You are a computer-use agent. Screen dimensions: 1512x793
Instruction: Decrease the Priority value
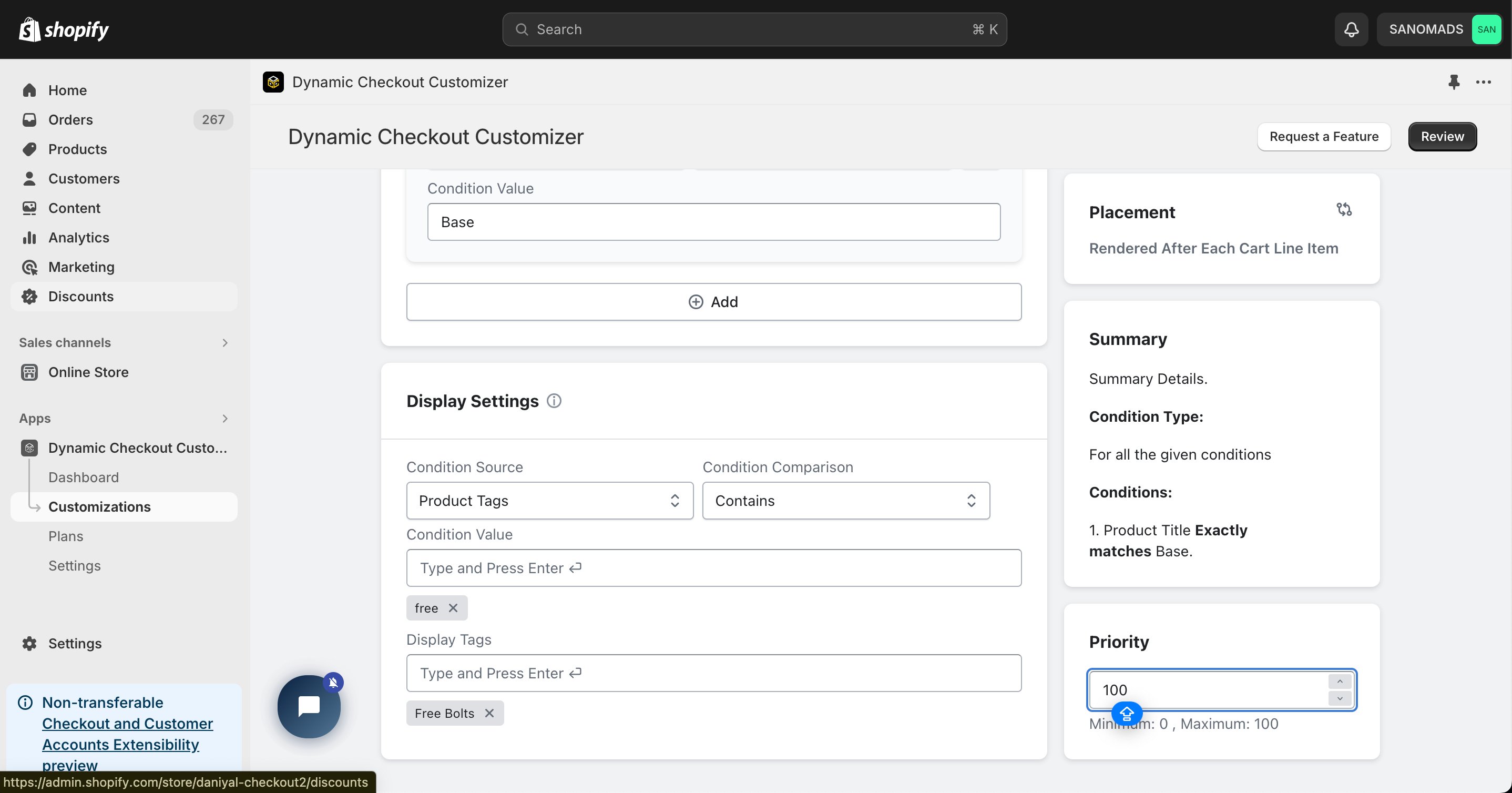click(1340, 698)
